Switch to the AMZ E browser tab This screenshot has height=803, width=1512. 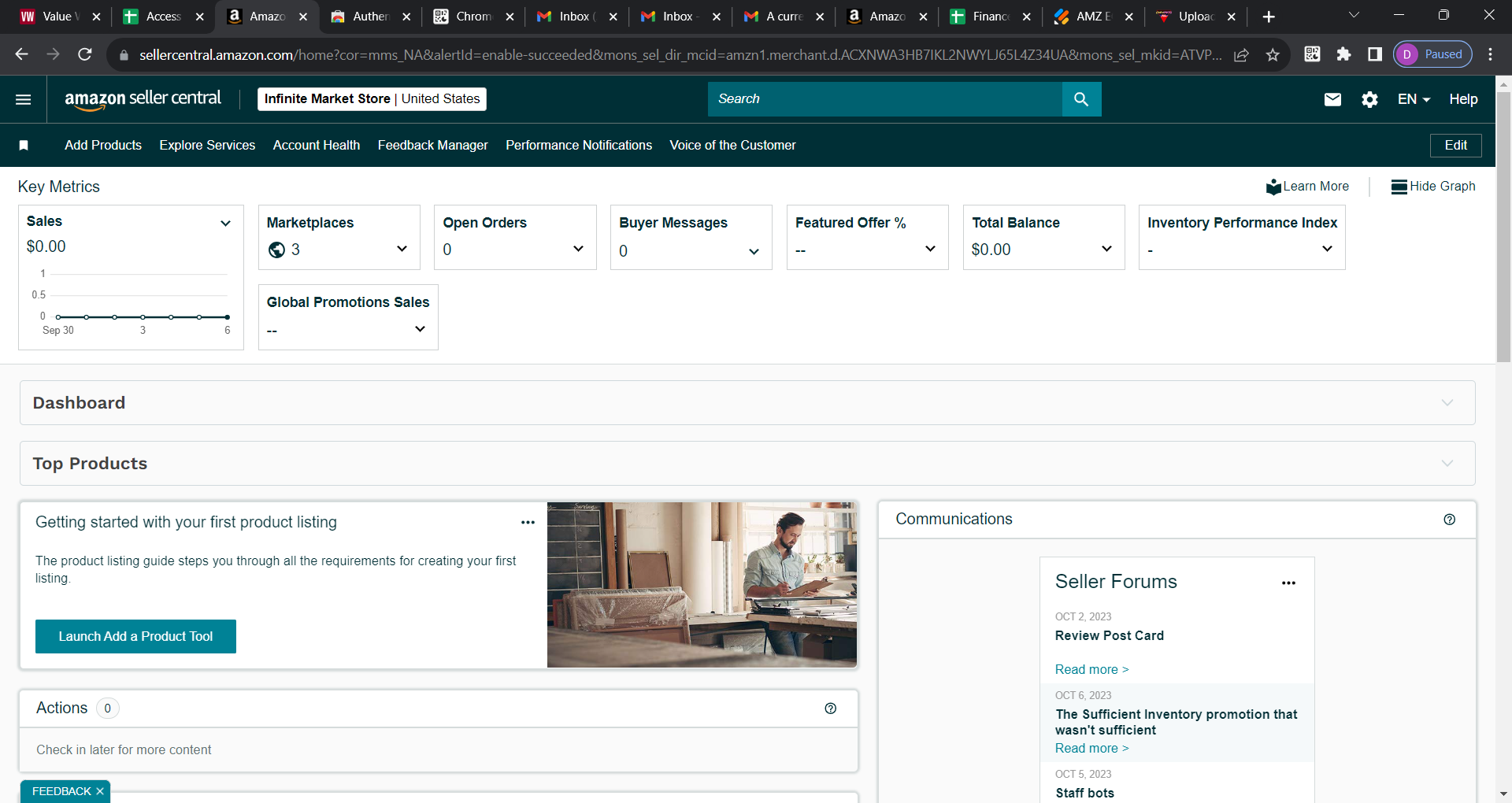(1094, 17)
